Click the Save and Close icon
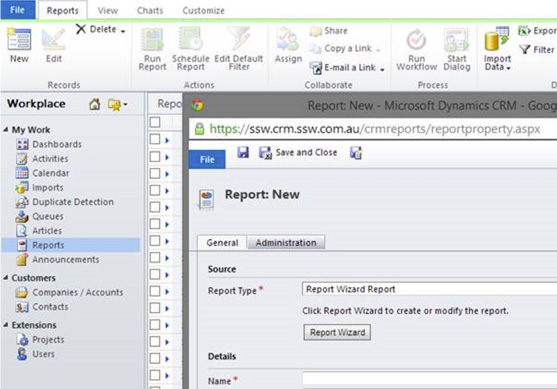The width and height of the screenshot is (557, 389). point(265,153)
